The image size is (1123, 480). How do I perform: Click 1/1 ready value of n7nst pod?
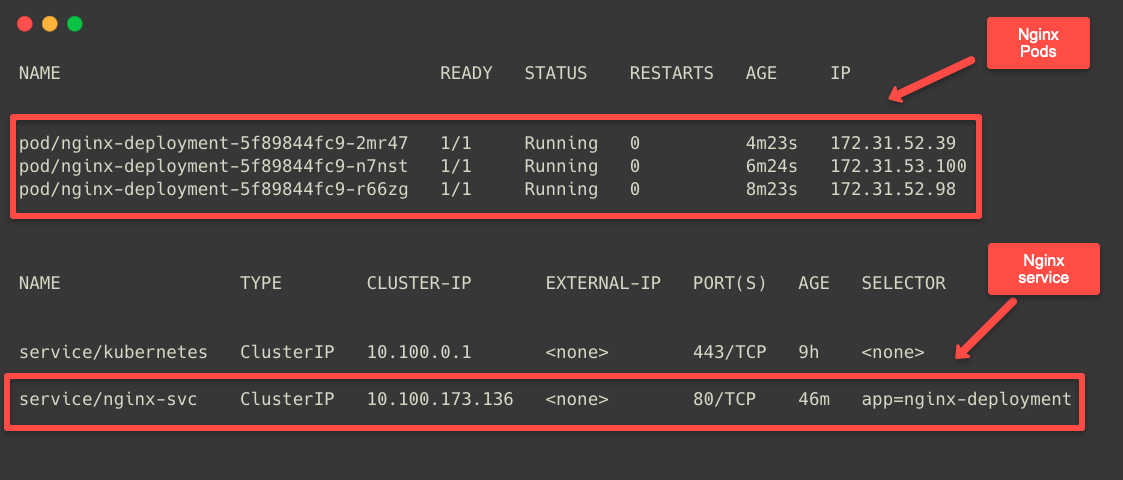click(456, 166)
